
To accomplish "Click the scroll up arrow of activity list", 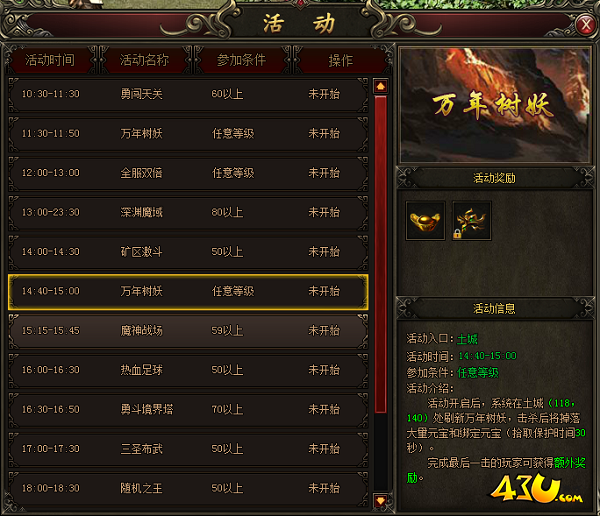I will [380, 86].
